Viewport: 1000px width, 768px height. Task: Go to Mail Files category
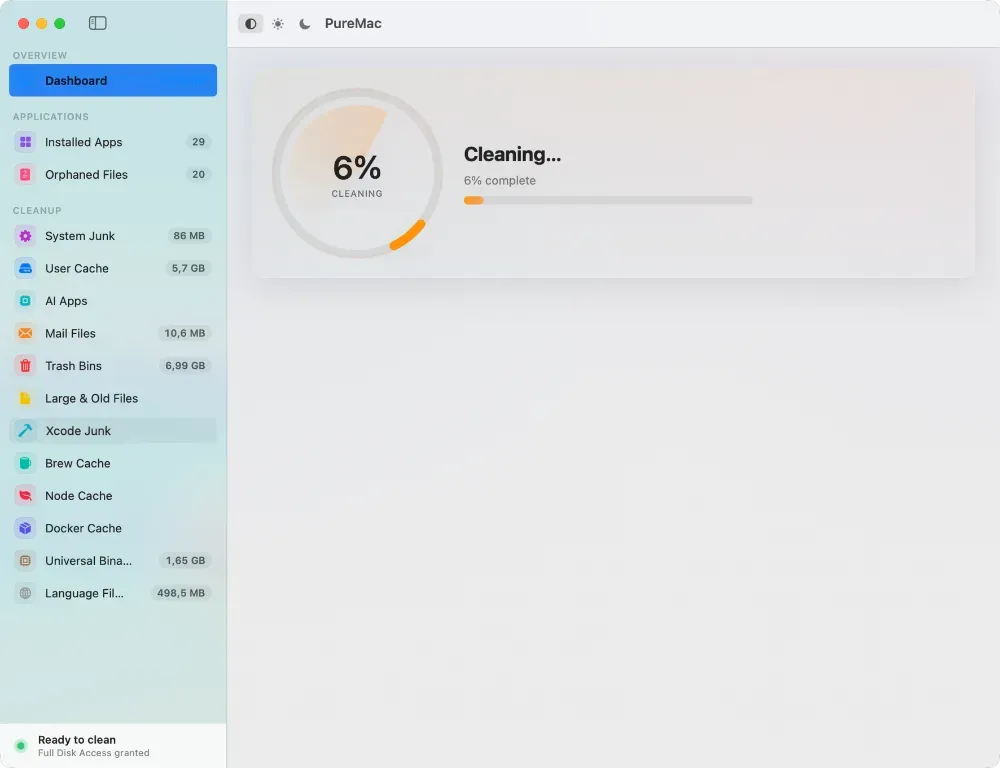113,333
